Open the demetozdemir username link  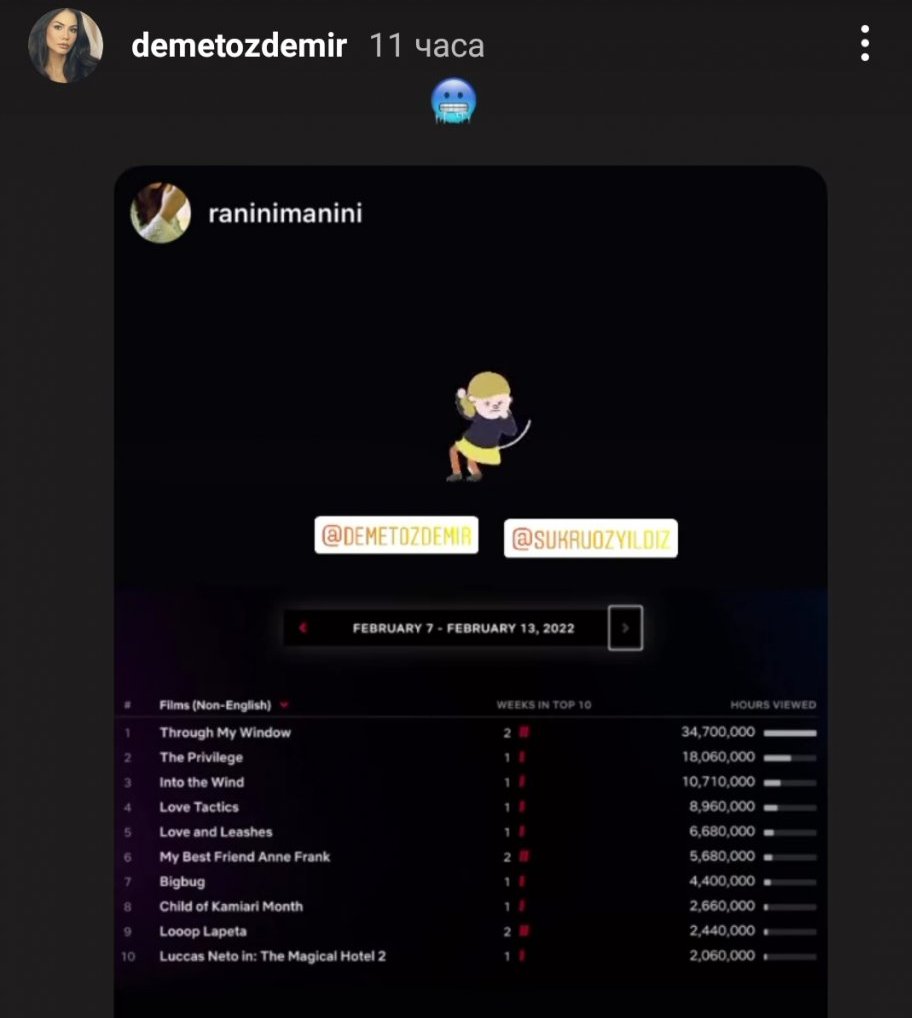click(x=239, y=45)
